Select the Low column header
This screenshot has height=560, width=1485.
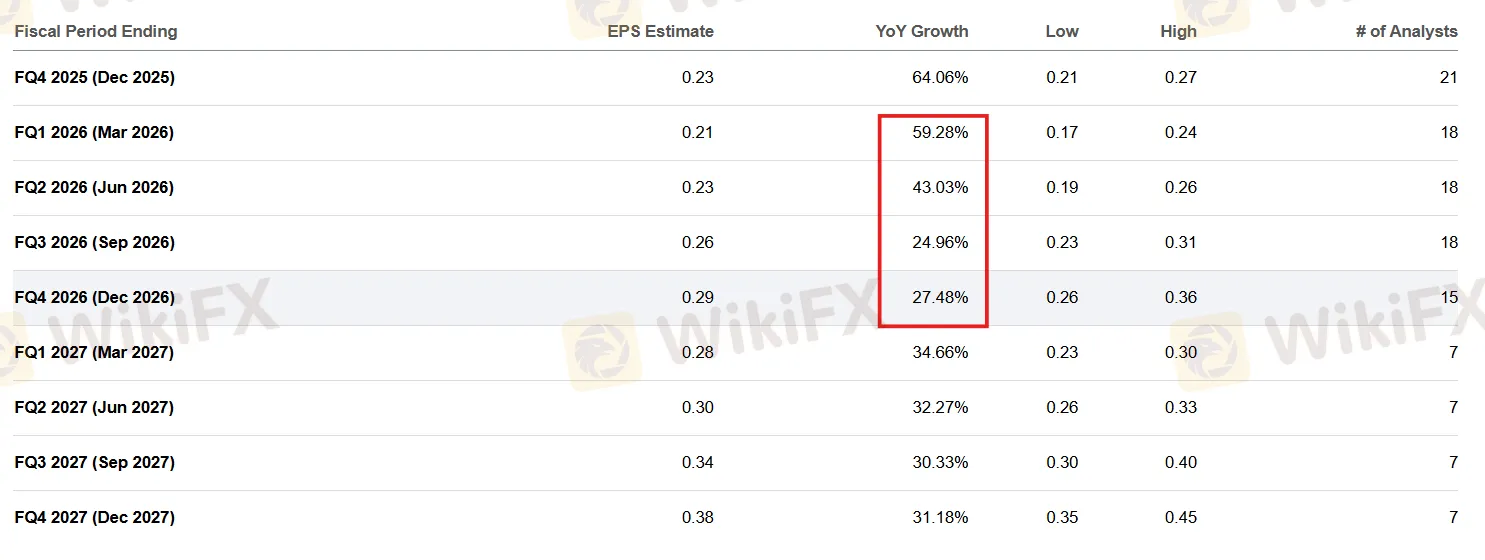click(1061, 31)
